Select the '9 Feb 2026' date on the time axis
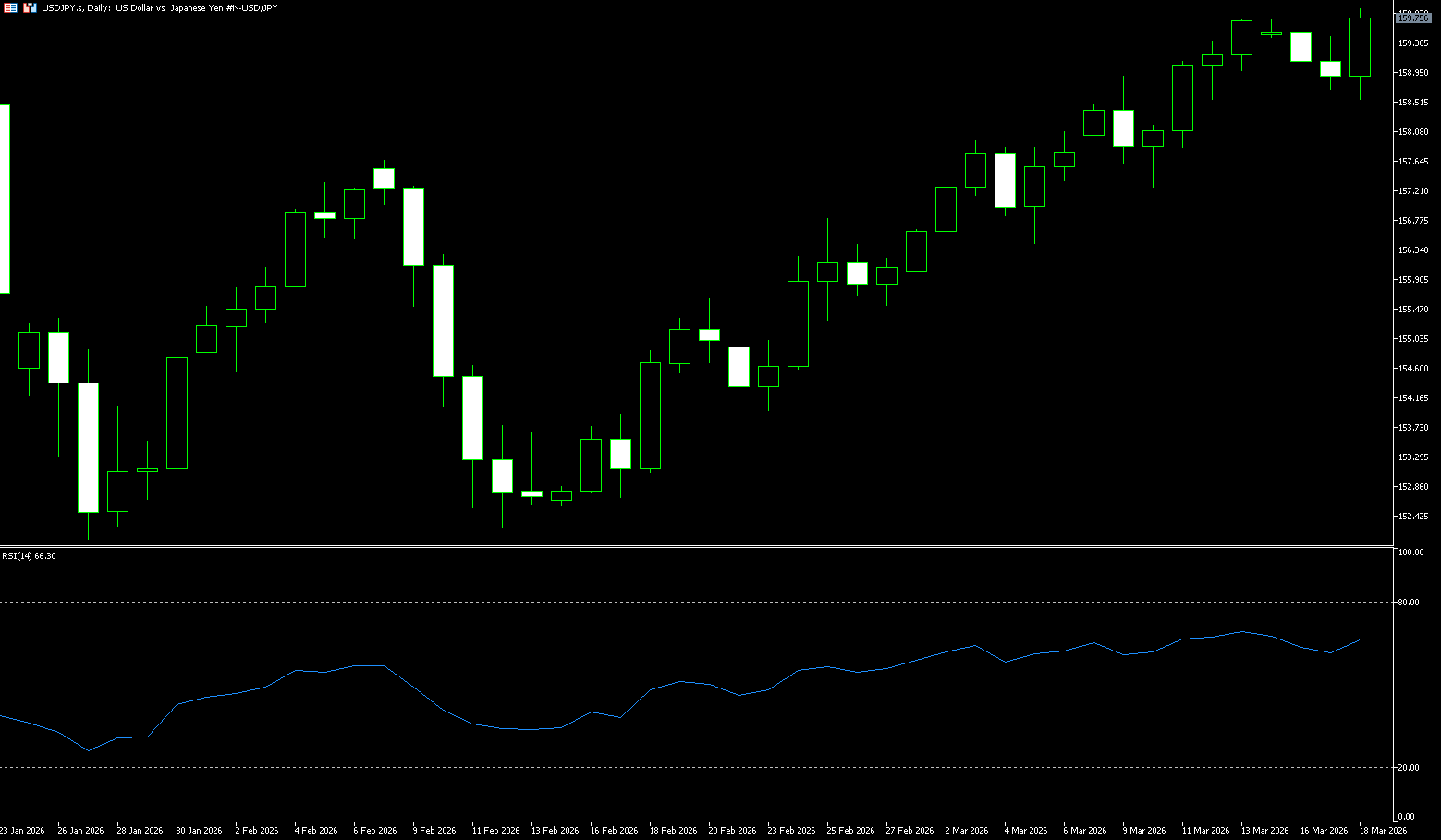Viewport: 1441px width, 840px height. 434,830
